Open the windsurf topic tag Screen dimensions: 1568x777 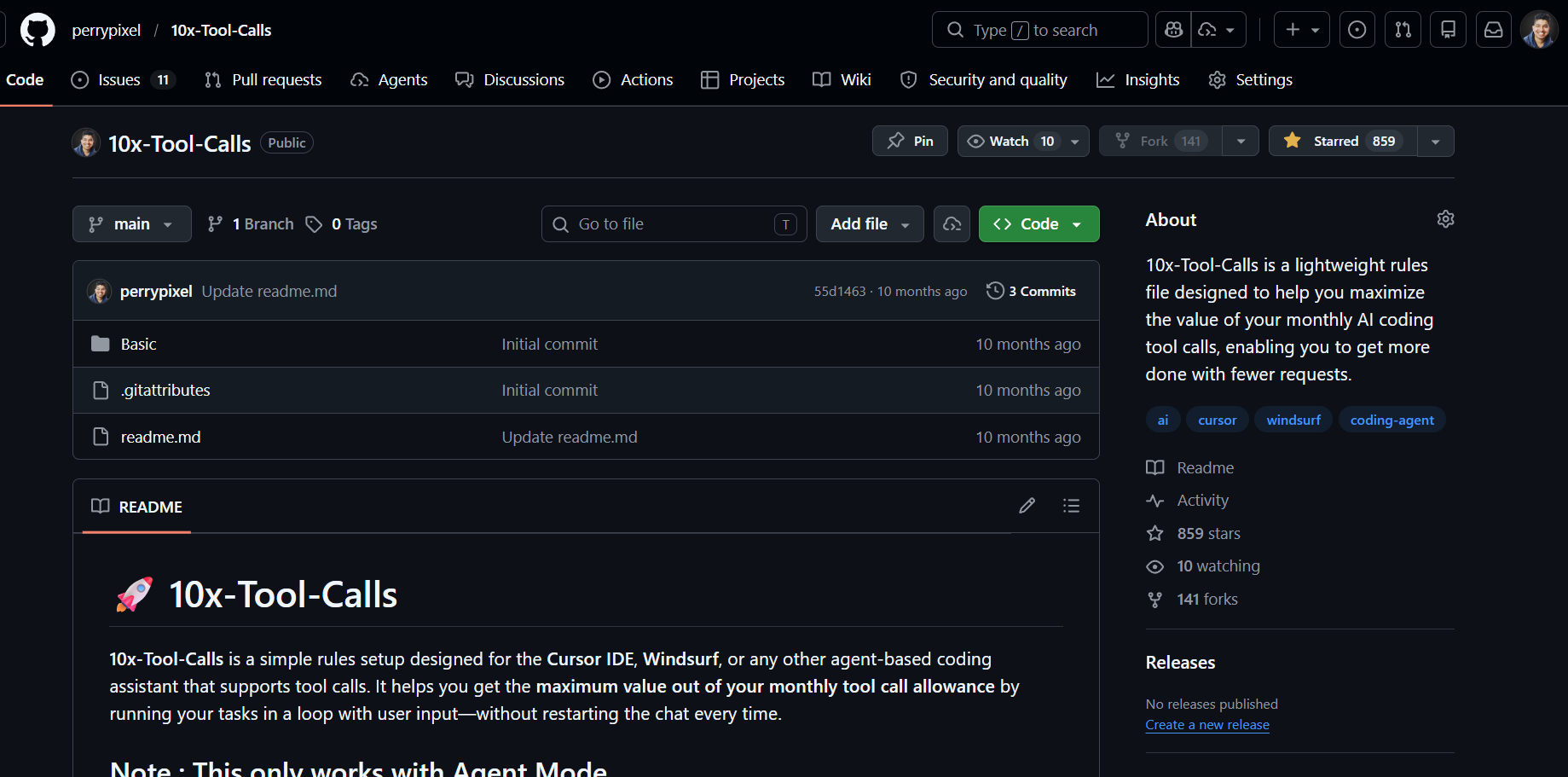click(1293, 420)
